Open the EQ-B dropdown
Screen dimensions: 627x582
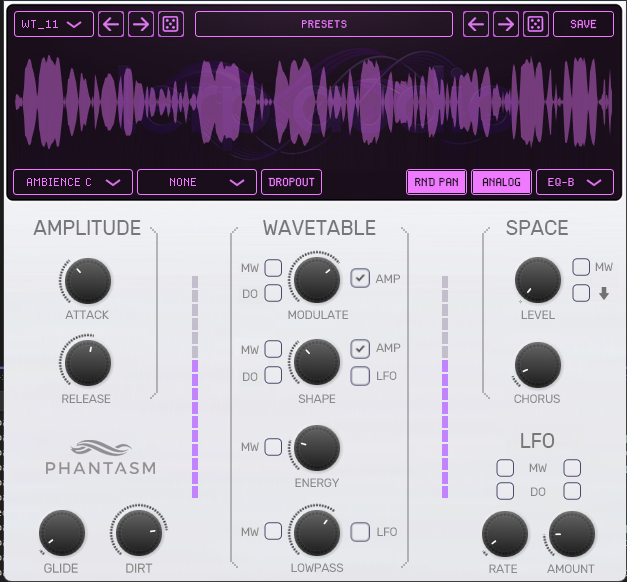coord(575,182)
